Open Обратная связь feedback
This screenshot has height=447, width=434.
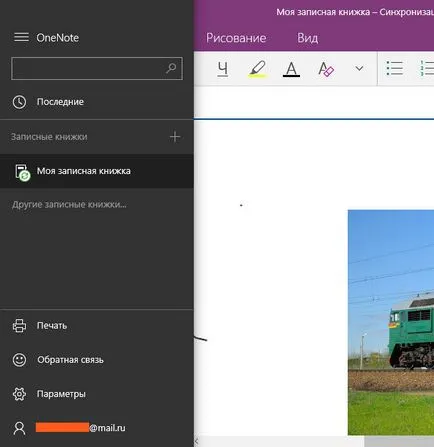(x=97, y=360)
